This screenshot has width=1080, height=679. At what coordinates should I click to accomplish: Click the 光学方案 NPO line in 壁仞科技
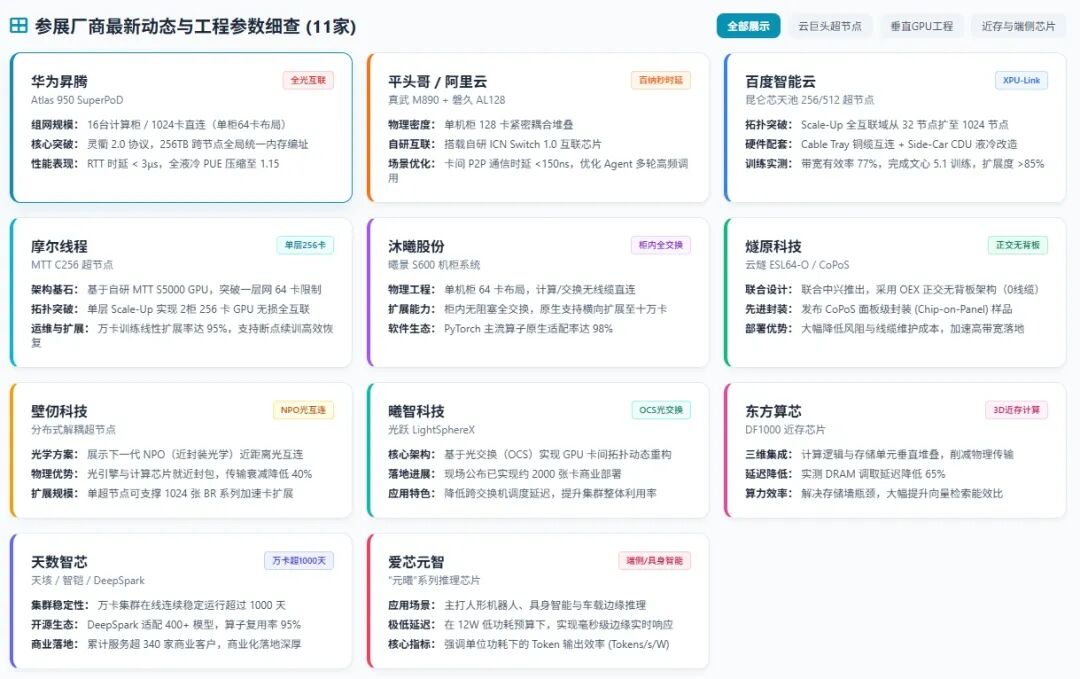click(167, 454)
